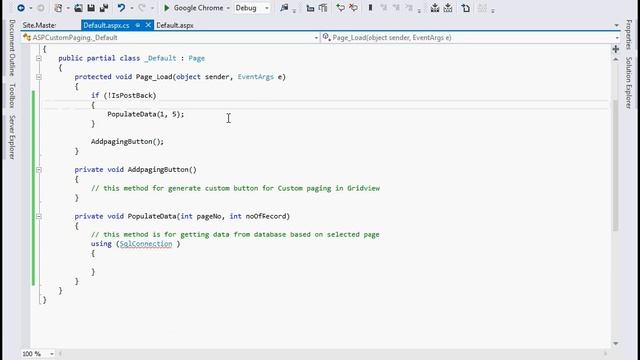Image resolution: width=640 pixels, height=360 pixels.
Task: Click the Open File folder icon
Action: pos(78,8)
